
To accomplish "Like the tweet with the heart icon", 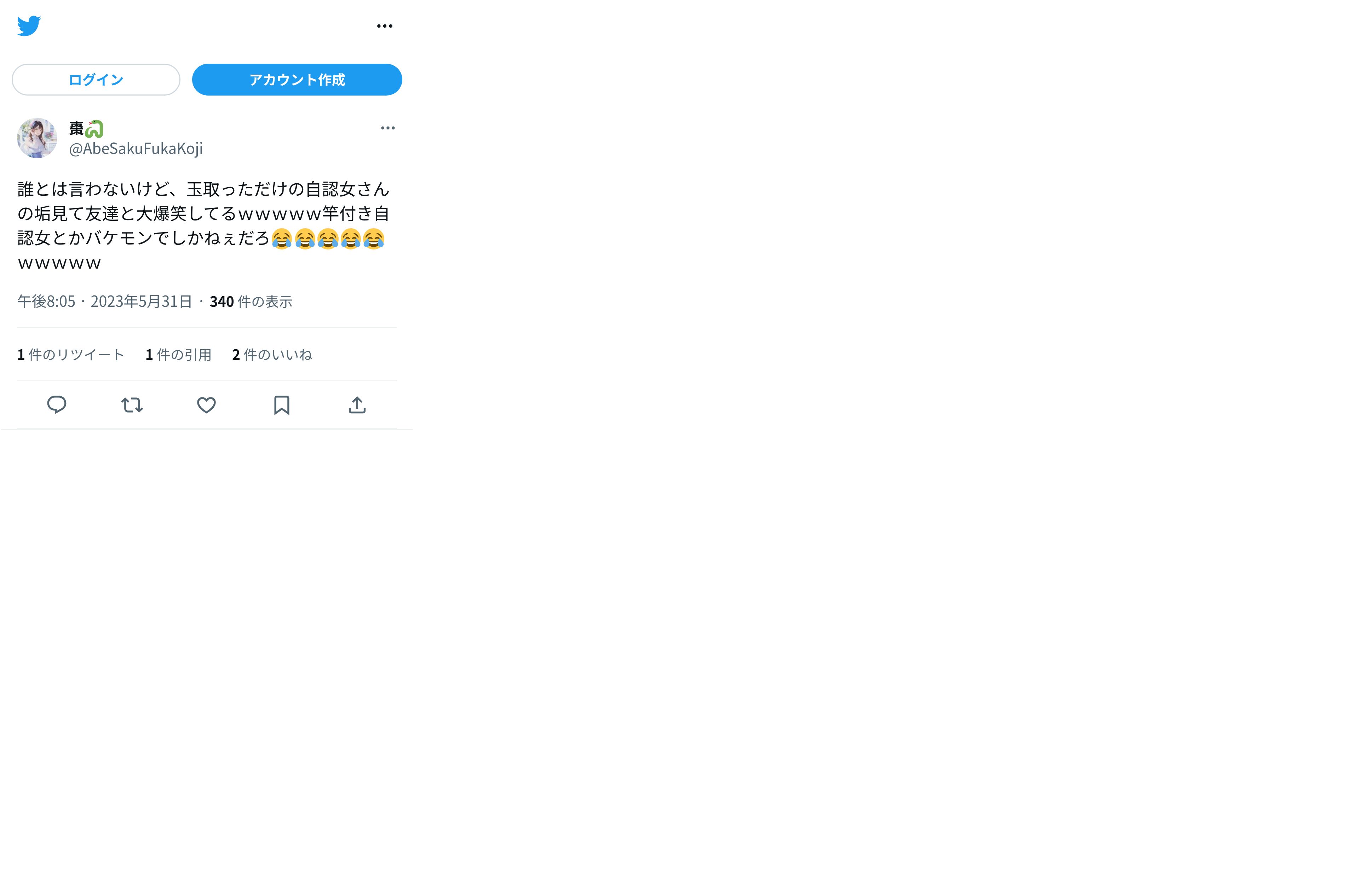I will [207, 405].
